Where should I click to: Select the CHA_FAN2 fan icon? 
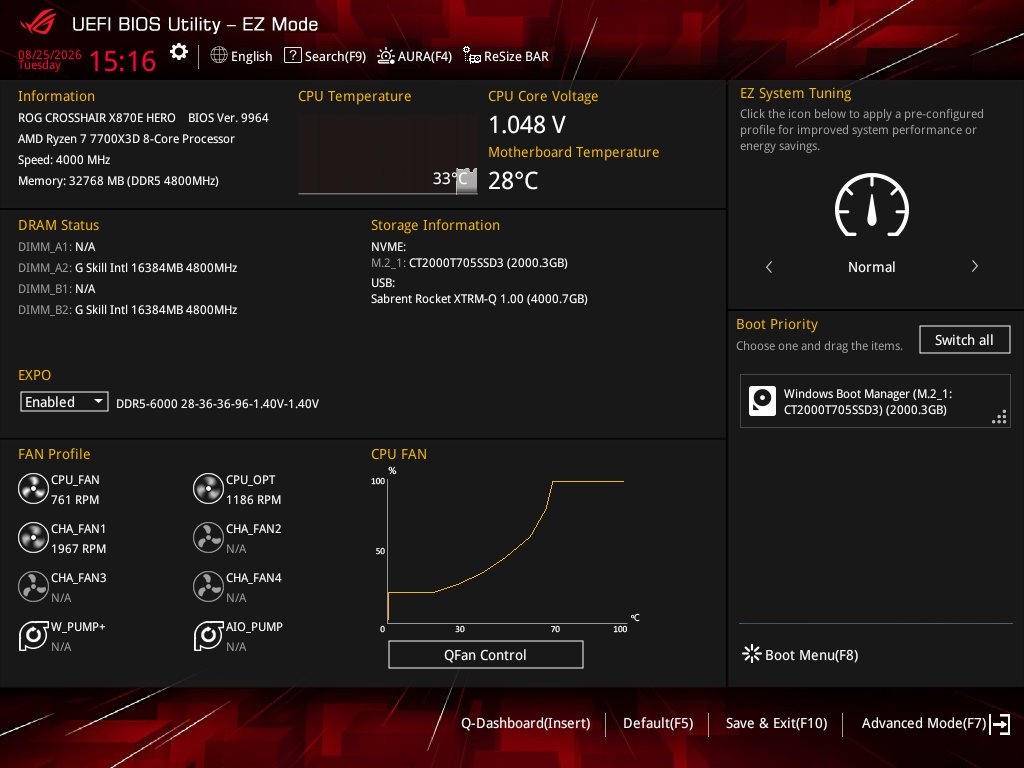click(x=208, y=537)
